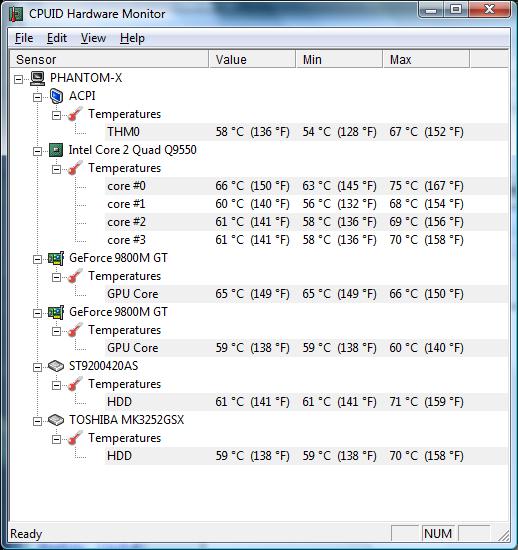Image resolution: width=518 pixels, height=550 pixels.
Task: Collapse the PHANTOM-X root node
Action: tap(18, 79)
